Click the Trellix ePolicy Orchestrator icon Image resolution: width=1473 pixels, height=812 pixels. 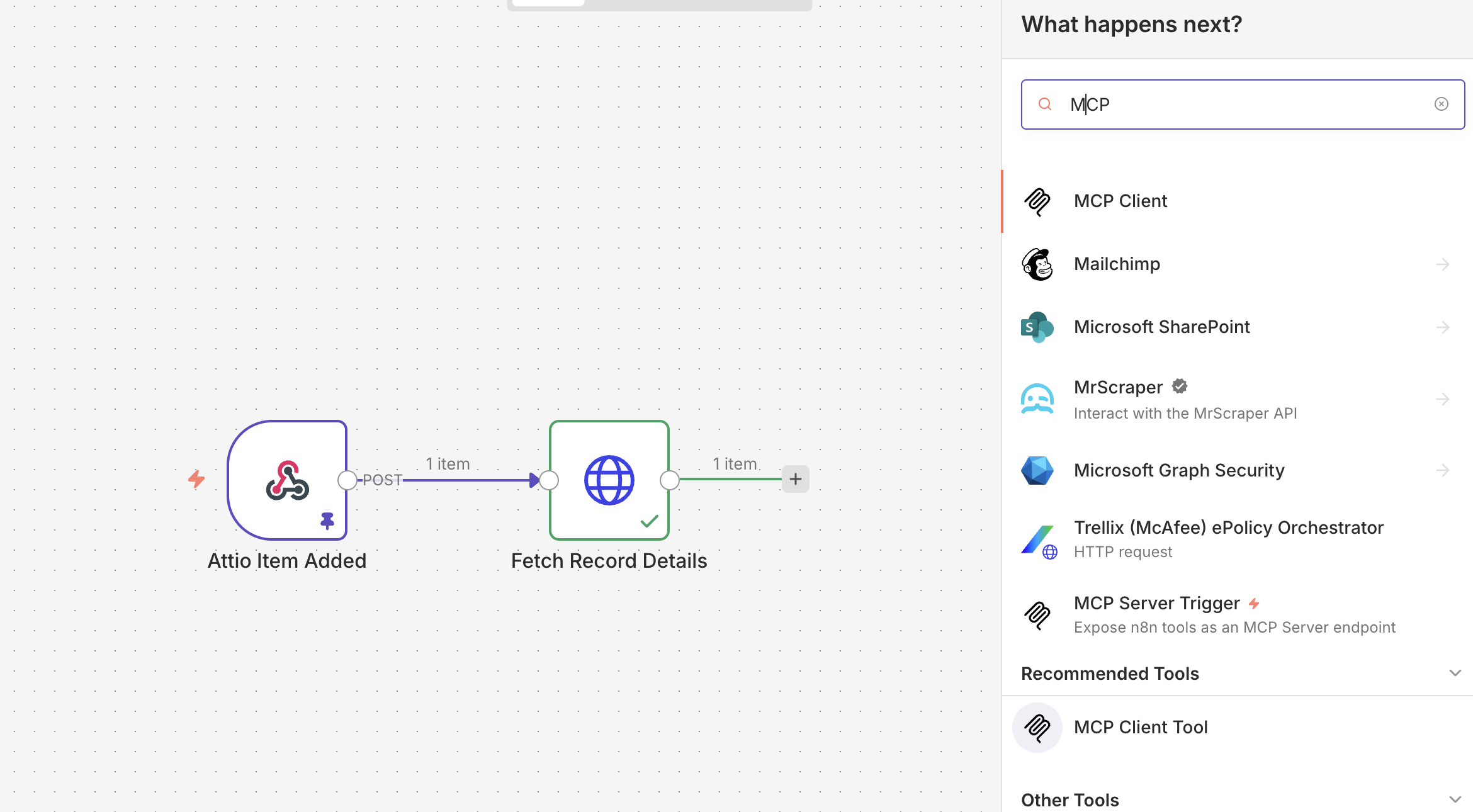pos(1039,539)
